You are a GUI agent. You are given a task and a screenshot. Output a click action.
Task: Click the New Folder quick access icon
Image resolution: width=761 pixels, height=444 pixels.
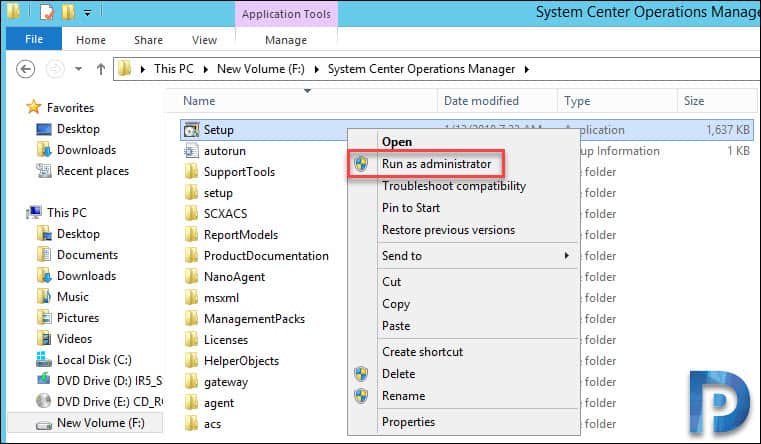point(68,12)
